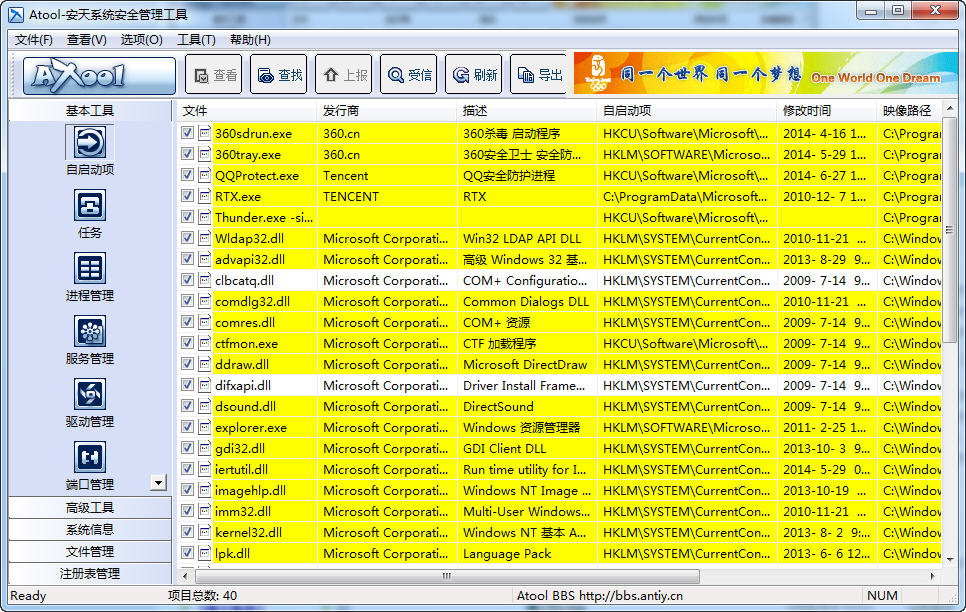The image size is (966, 612).
Task: Select the dsound.dll file name
Action: (245, 407)
